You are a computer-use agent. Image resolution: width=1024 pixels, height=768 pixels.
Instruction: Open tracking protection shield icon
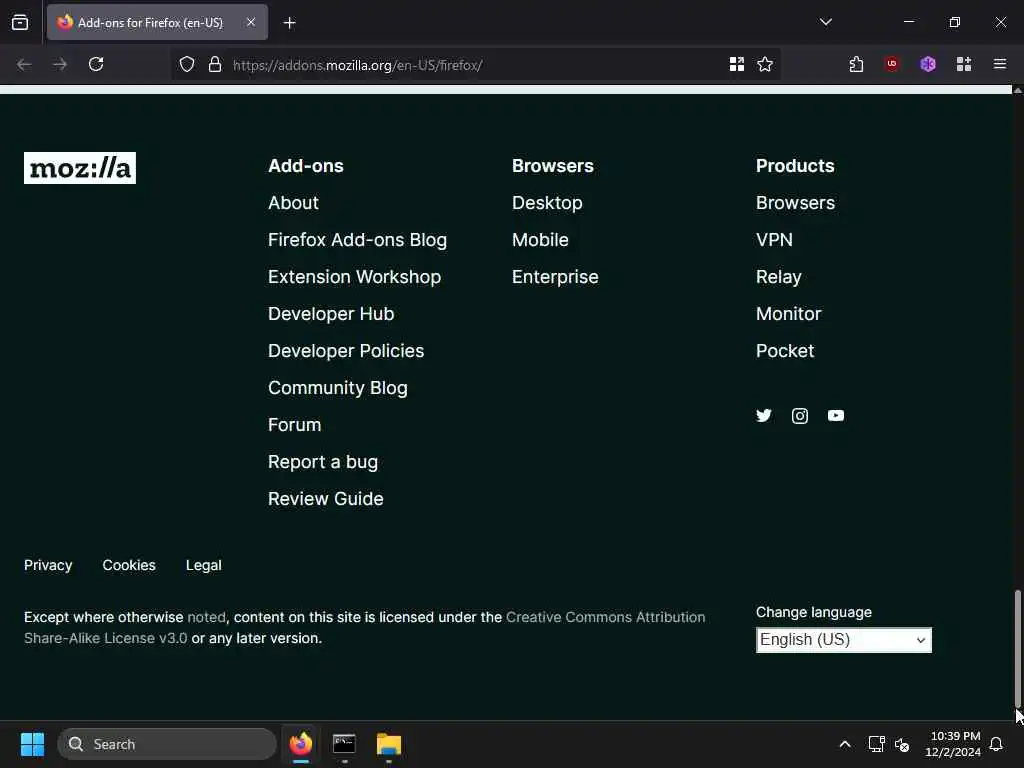[187, 65]
